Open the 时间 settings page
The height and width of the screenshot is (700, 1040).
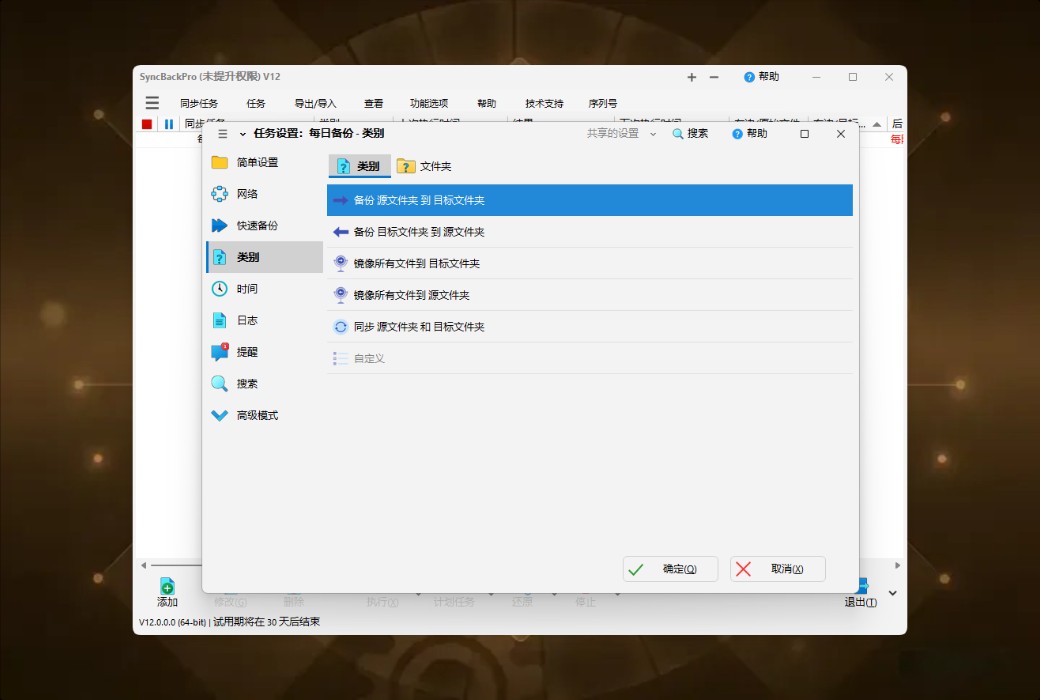coord(250,288)
